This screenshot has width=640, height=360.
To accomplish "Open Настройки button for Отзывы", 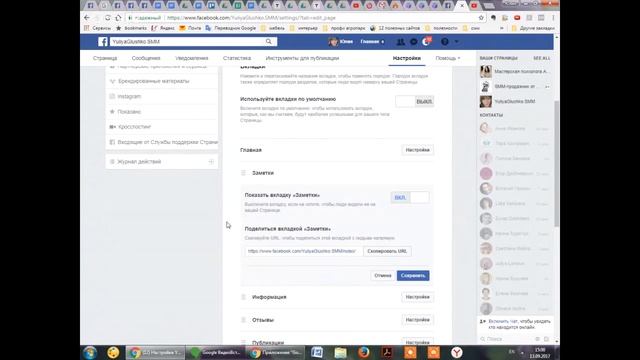I will 417,320.
